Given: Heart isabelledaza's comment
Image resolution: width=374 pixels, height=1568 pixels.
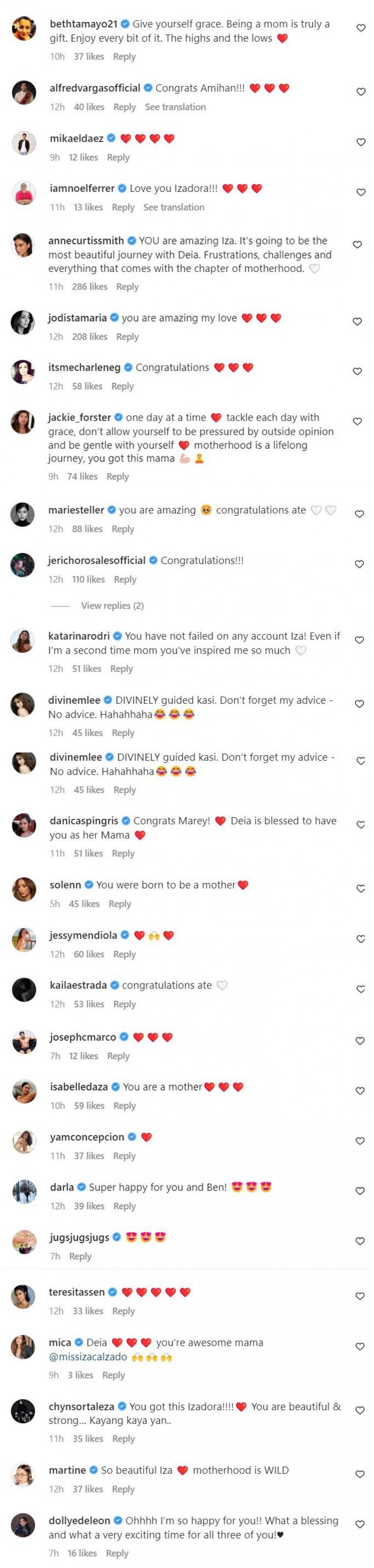Looking at the screenshot, I should pyautogui.click(x=360, y=1091).
